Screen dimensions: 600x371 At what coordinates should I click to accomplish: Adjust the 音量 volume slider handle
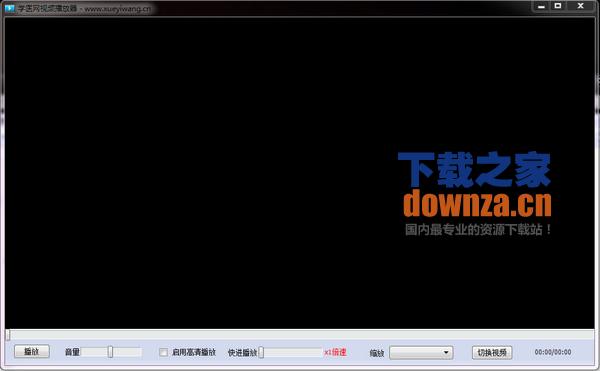click(110, 352)
